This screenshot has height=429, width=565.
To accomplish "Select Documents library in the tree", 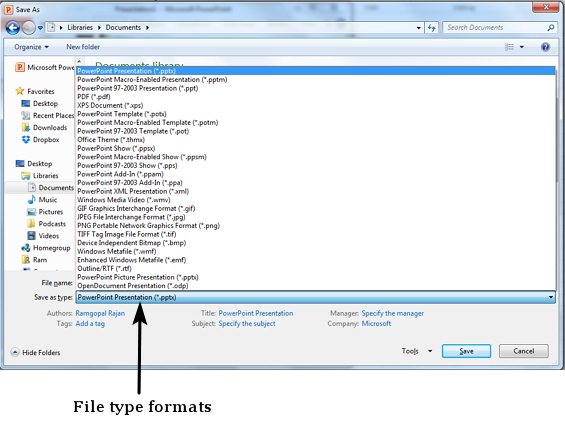I will [50, 188].
